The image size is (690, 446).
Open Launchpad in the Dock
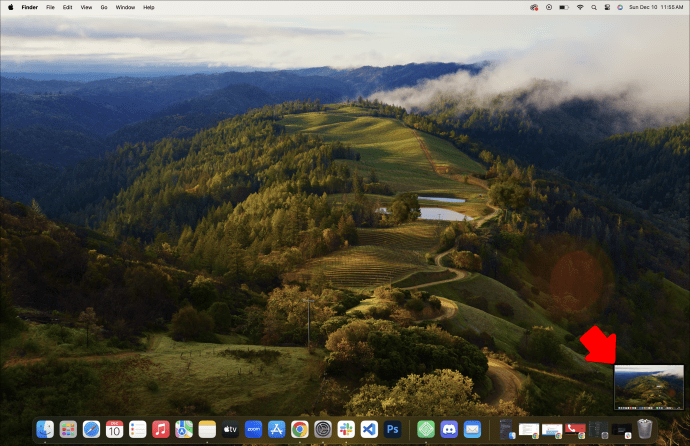tap(68, 429)
